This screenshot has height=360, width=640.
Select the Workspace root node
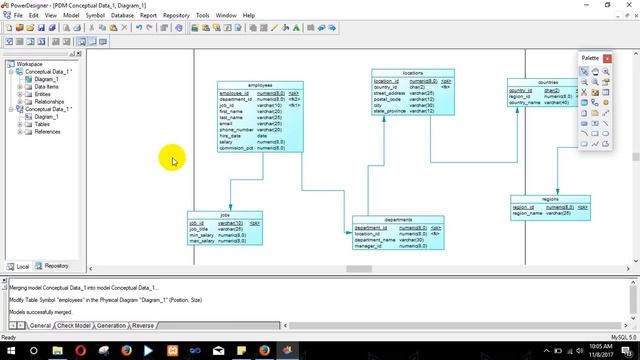[x=29, y=64]
